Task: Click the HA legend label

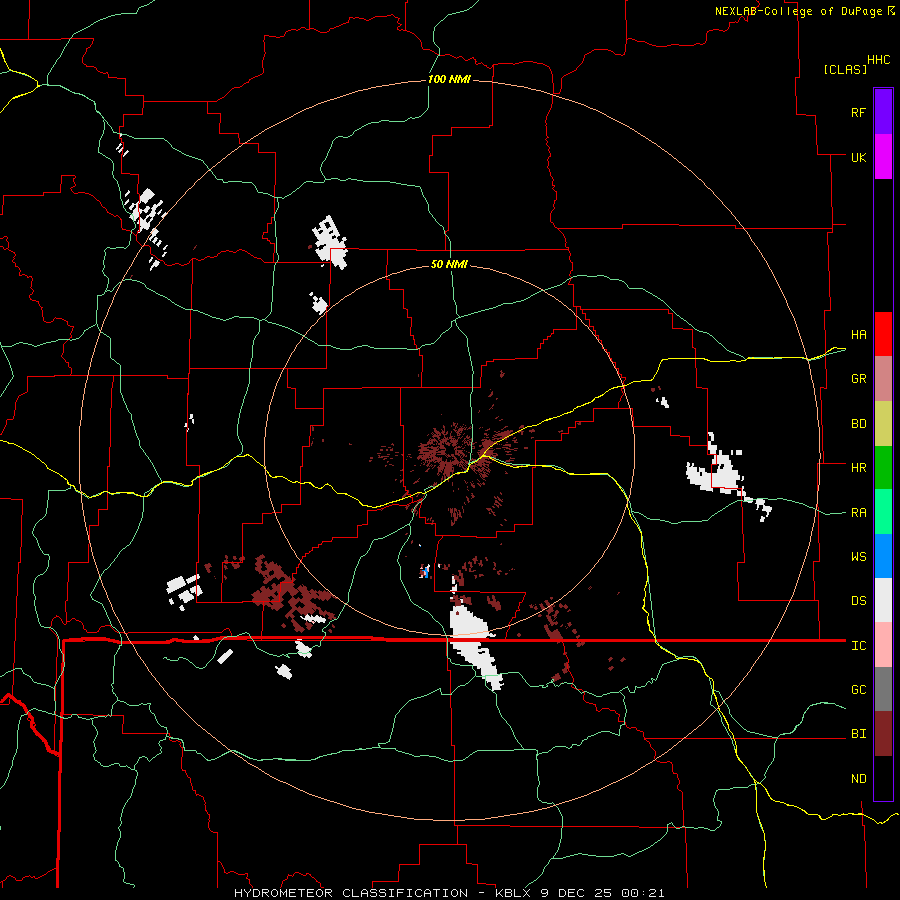Action: pos(858,334)
